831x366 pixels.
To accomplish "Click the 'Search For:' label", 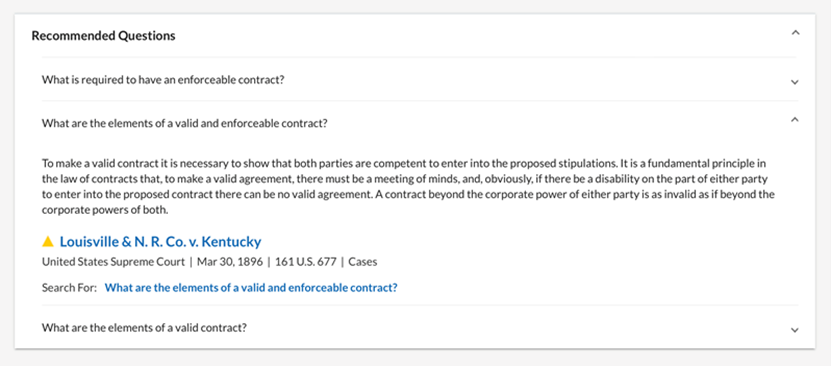I will click(x=69, y=288).
